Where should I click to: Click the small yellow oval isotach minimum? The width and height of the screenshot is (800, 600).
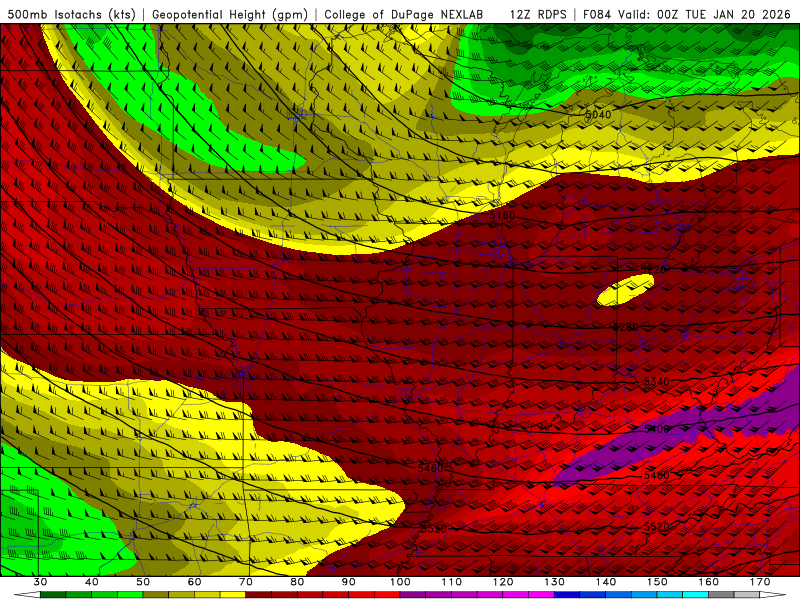[626, 290]
